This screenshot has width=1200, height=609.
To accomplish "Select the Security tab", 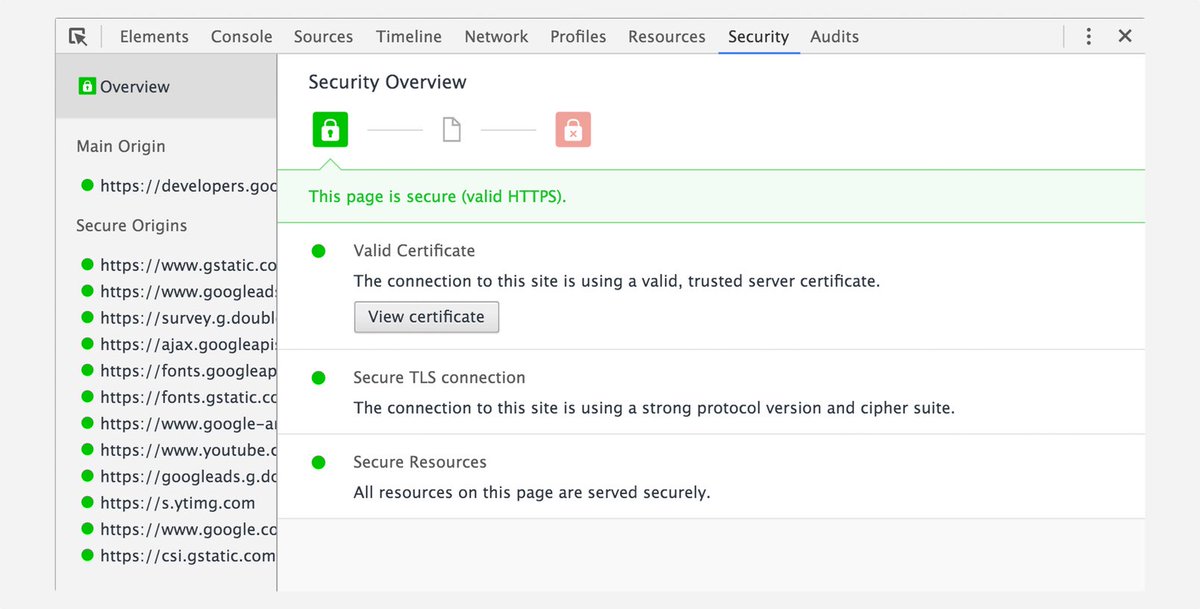I will 758,36.
